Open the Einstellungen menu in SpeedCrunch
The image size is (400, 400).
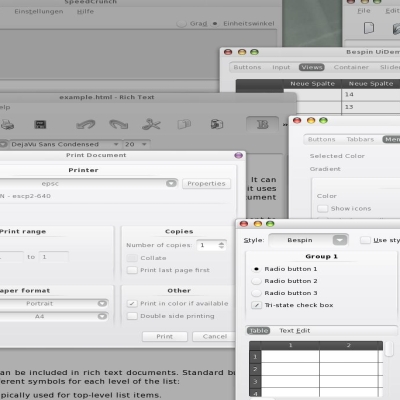(39, 11)
